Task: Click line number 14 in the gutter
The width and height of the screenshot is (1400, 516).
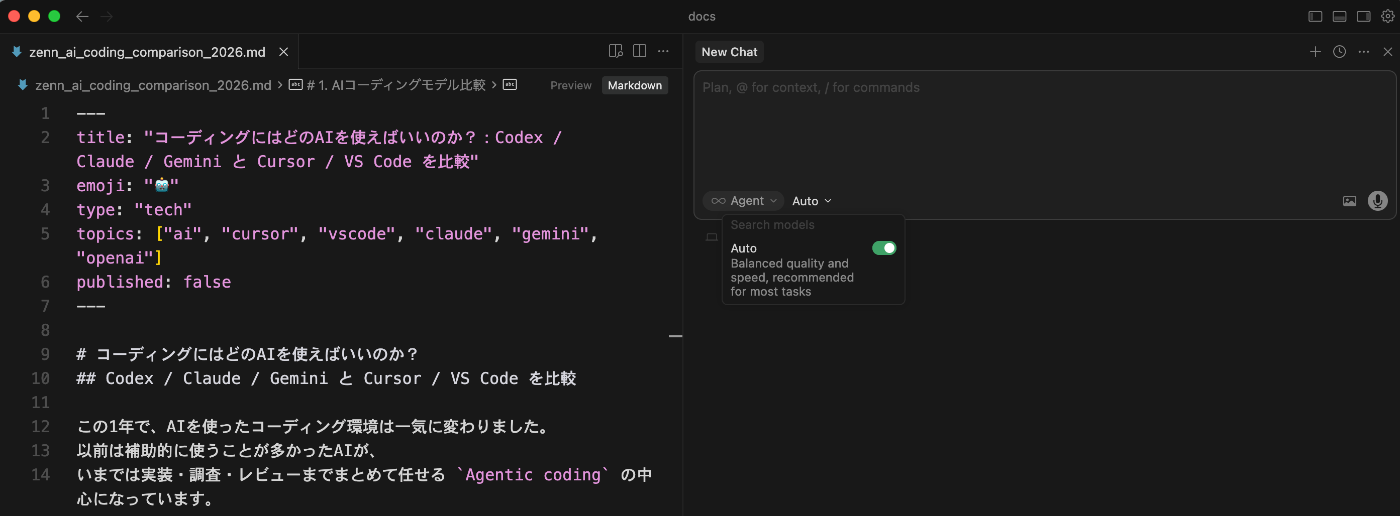Action: (40, 474)
